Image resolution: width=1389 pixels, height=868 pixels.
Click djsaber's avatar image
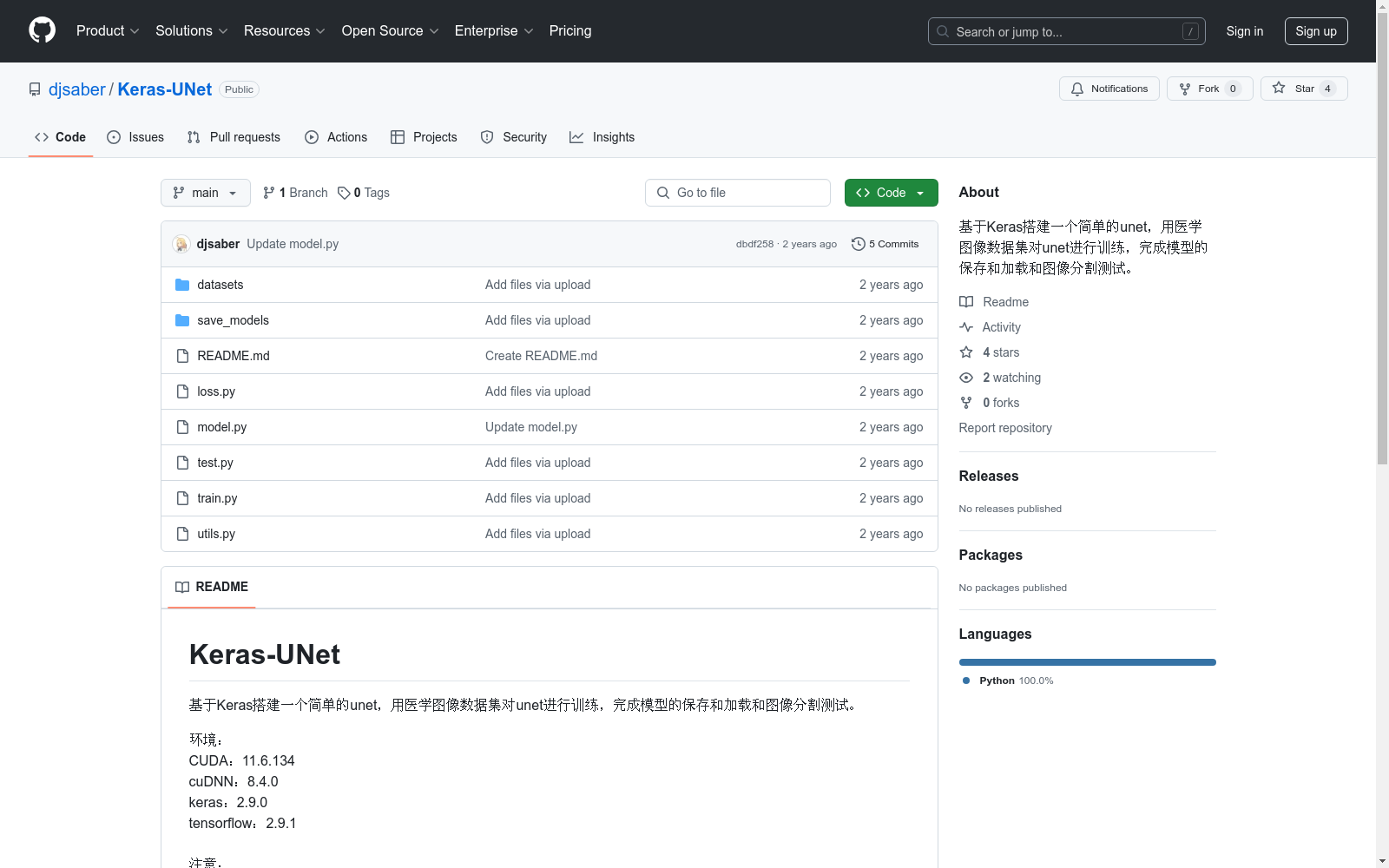pos(181,244)
